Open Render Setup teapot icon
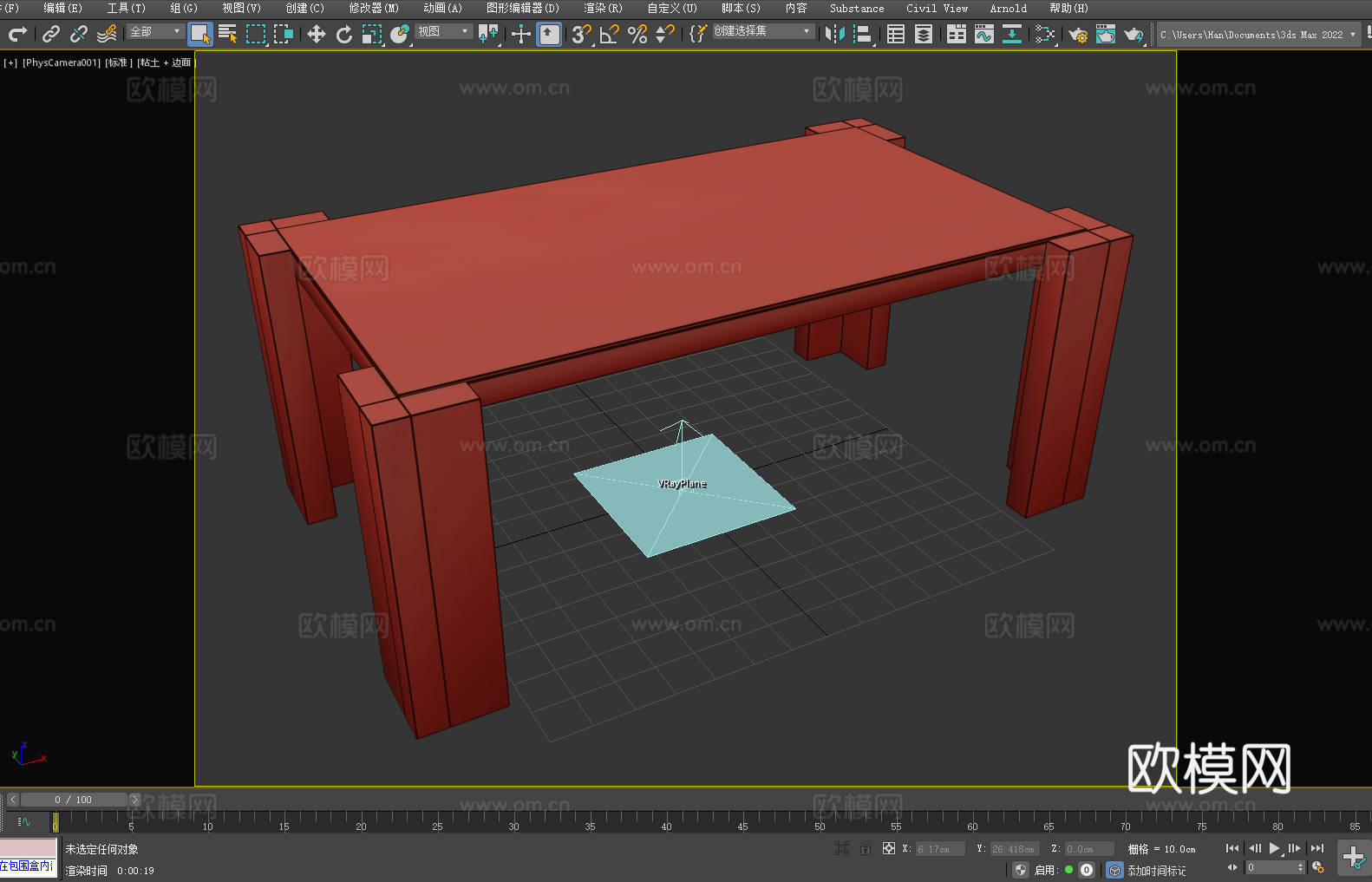 [1078, 34]
